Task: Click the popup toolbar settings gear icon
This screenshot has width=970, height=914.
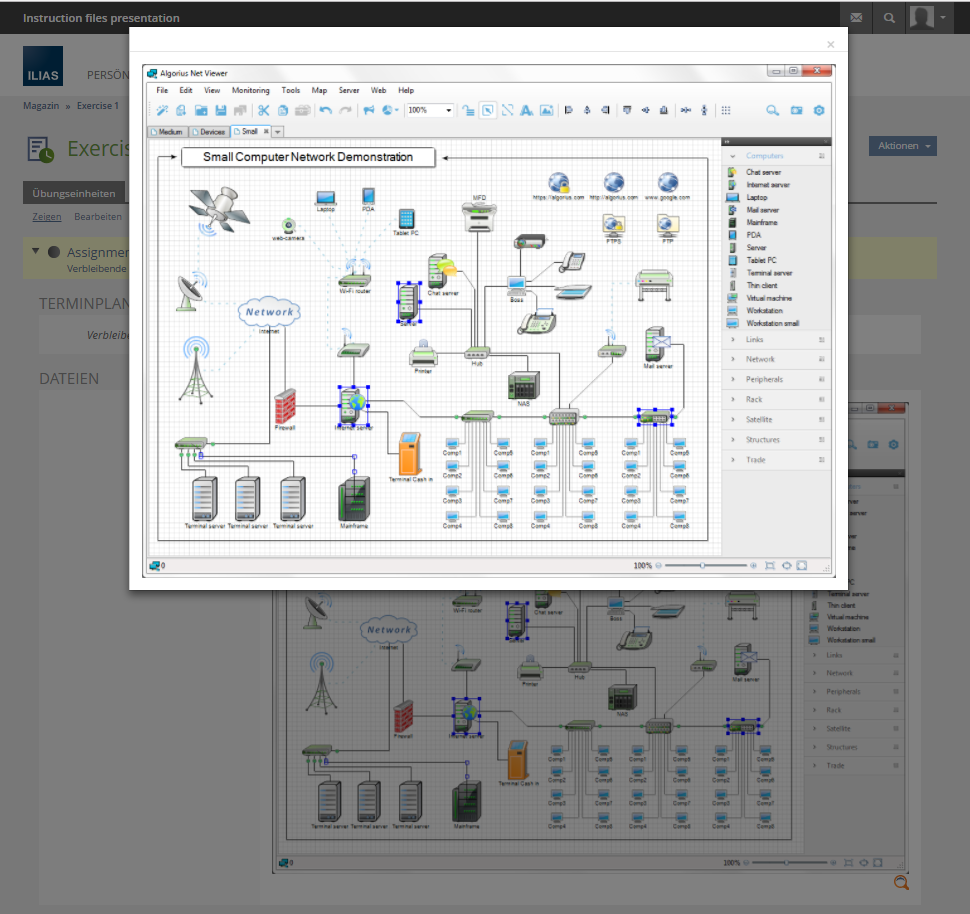Action: click(x=819, y=110)
